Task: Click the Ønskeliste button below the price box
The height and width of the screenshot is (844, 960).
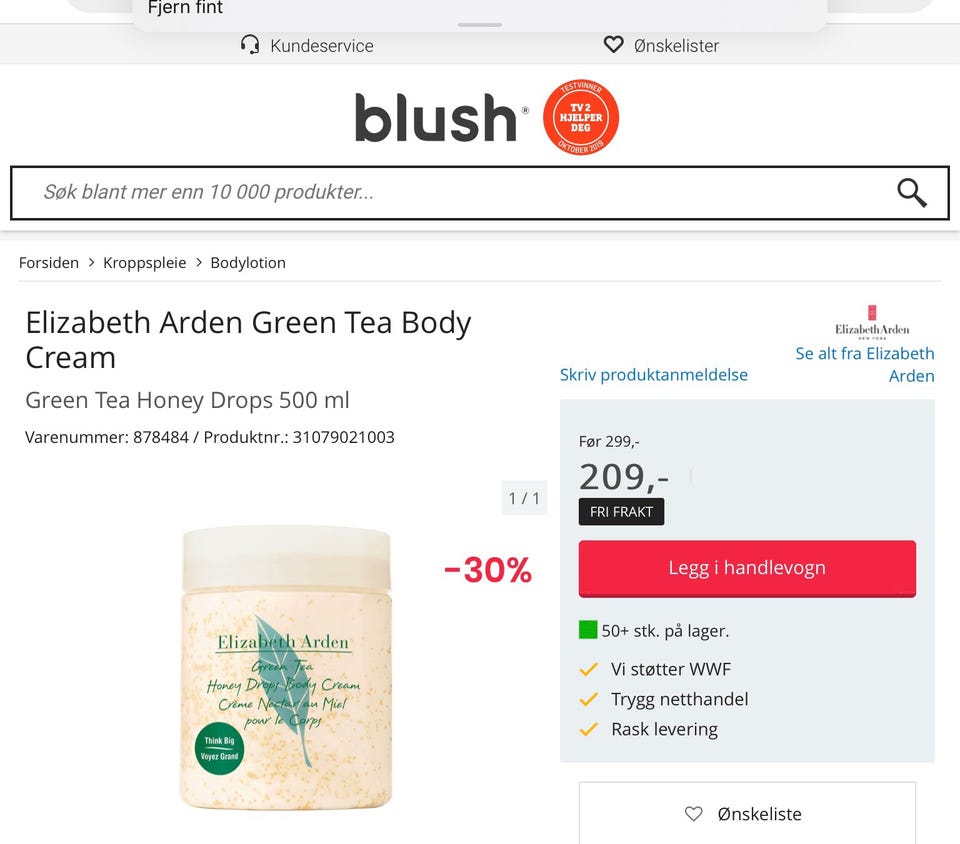Action: pyautogui.click(x=747, y=813)
